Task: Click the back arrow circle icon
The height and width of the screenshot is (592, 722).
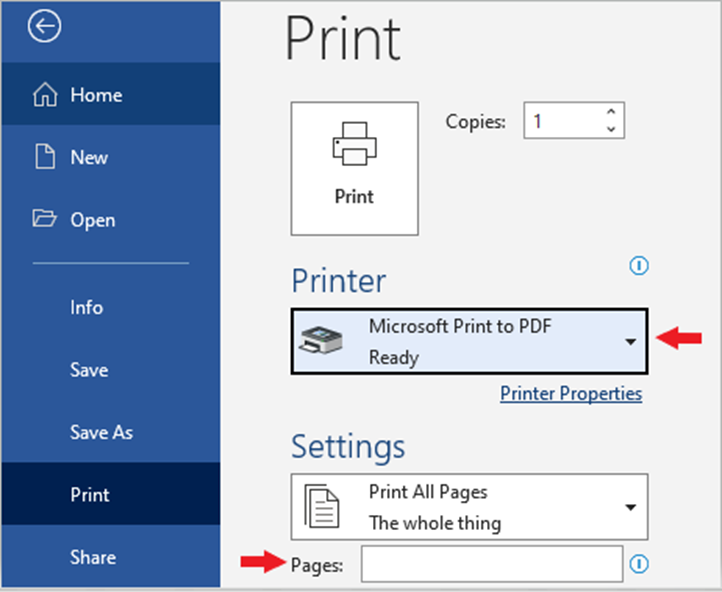Action: pyautogui.click(x=44, y=26)
